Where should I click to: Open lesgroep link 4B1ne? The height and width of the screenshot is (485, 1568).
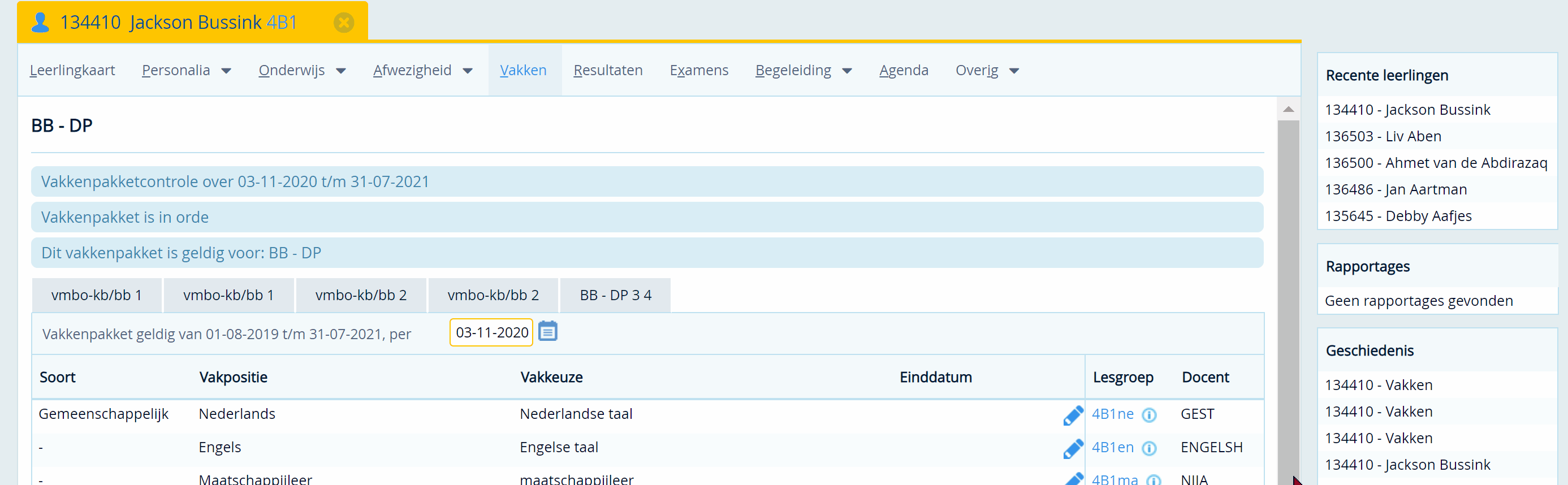click(x=1112, y=414)
